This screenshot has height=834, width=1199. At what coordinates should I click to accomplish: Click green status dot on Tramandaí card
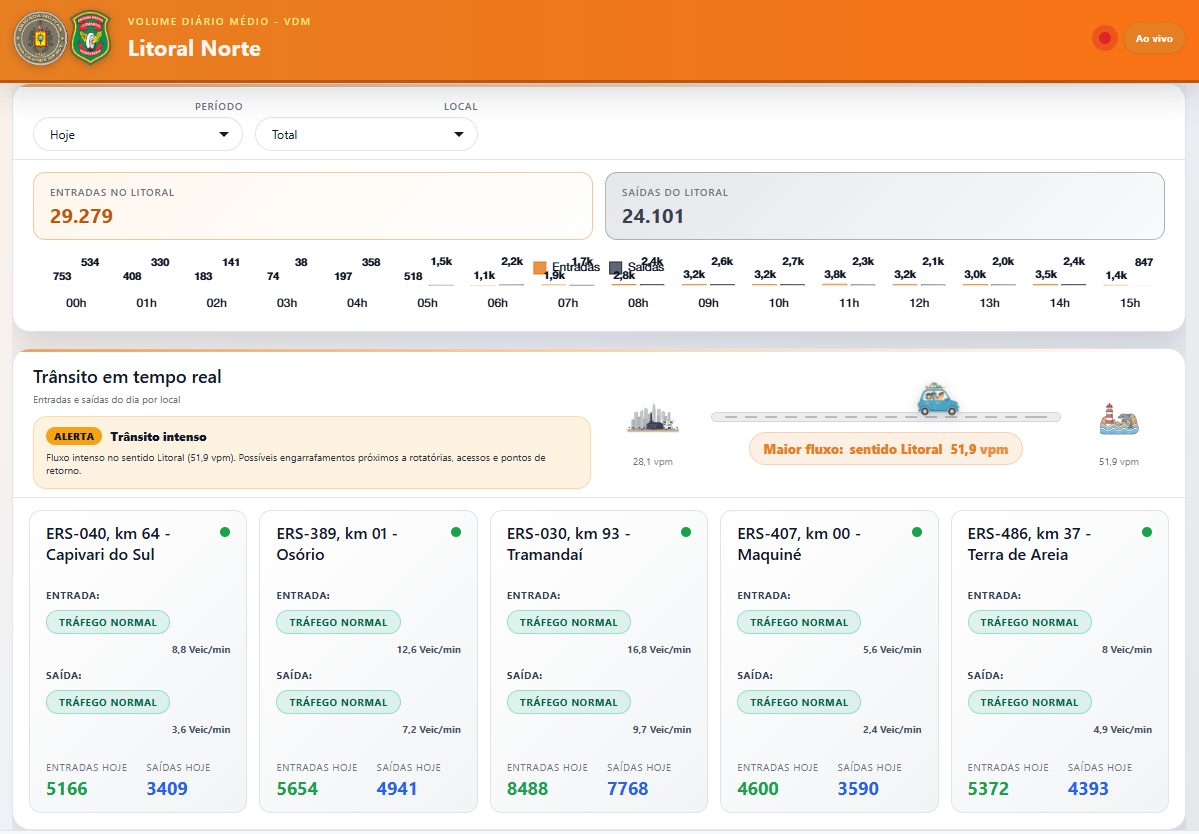(686, 532)
